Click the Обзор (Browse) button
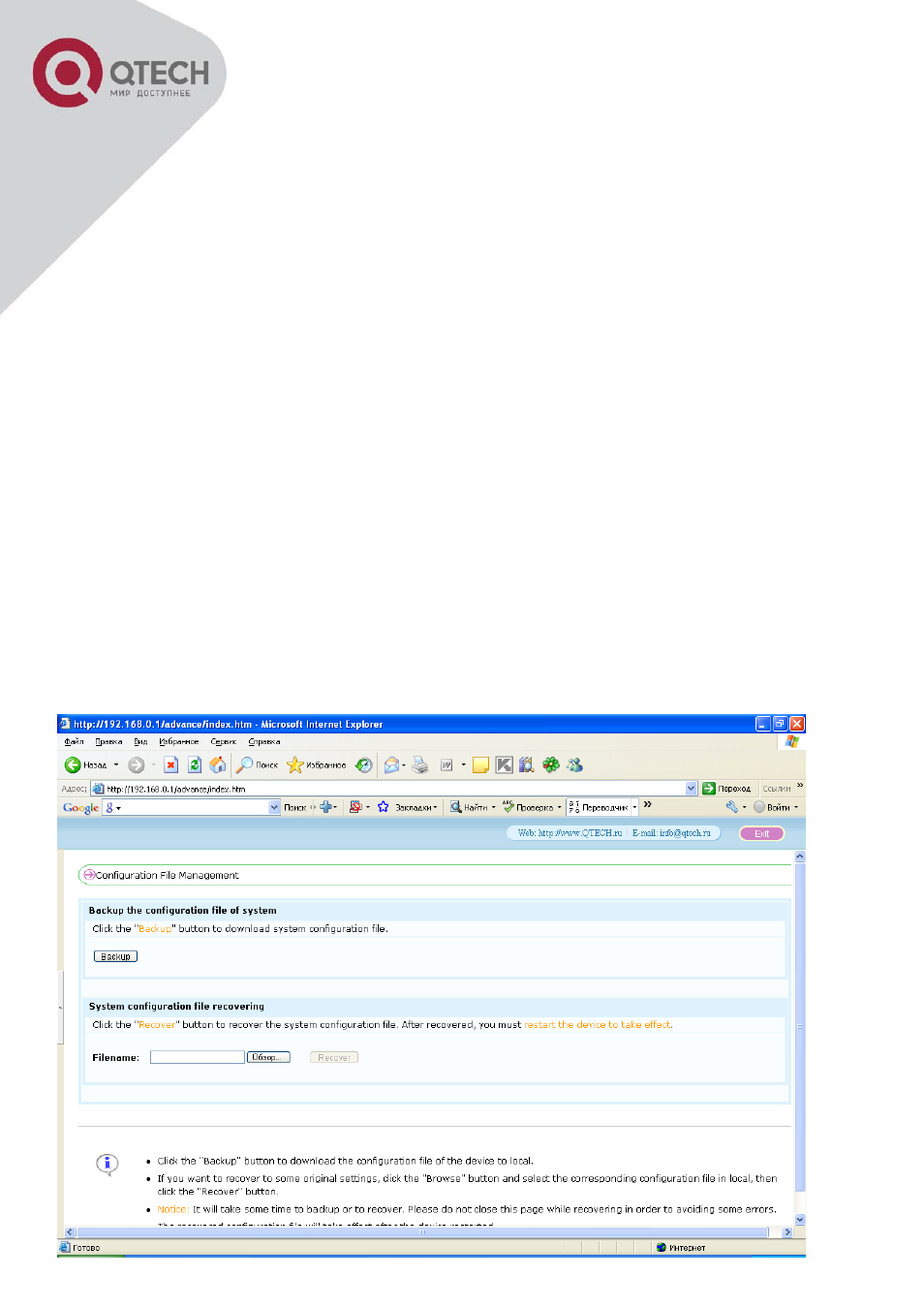Image resolution: width=924 pixels, height=1308 pixels. point(268,1057)
